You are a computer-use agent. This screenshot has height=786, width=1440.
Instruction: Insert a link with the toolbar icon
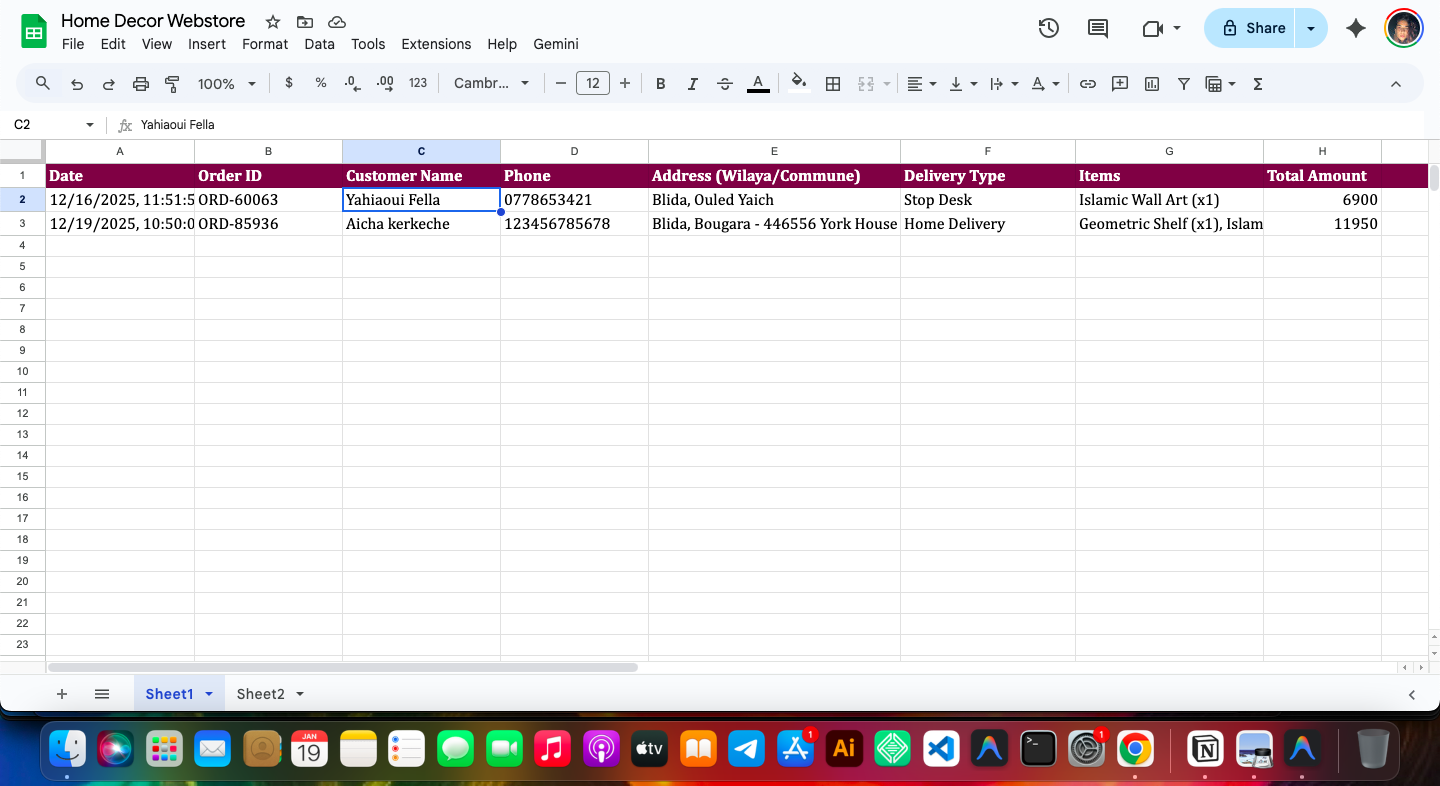(1087, 83)
